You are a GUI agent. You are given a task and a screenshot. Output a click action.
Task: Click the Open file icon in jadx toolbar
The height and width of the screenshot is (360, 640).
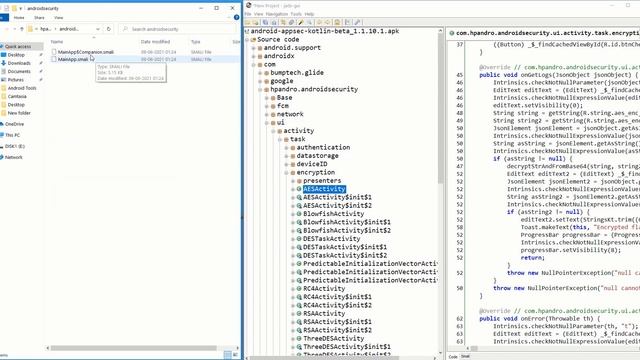[x=248, y=22]
